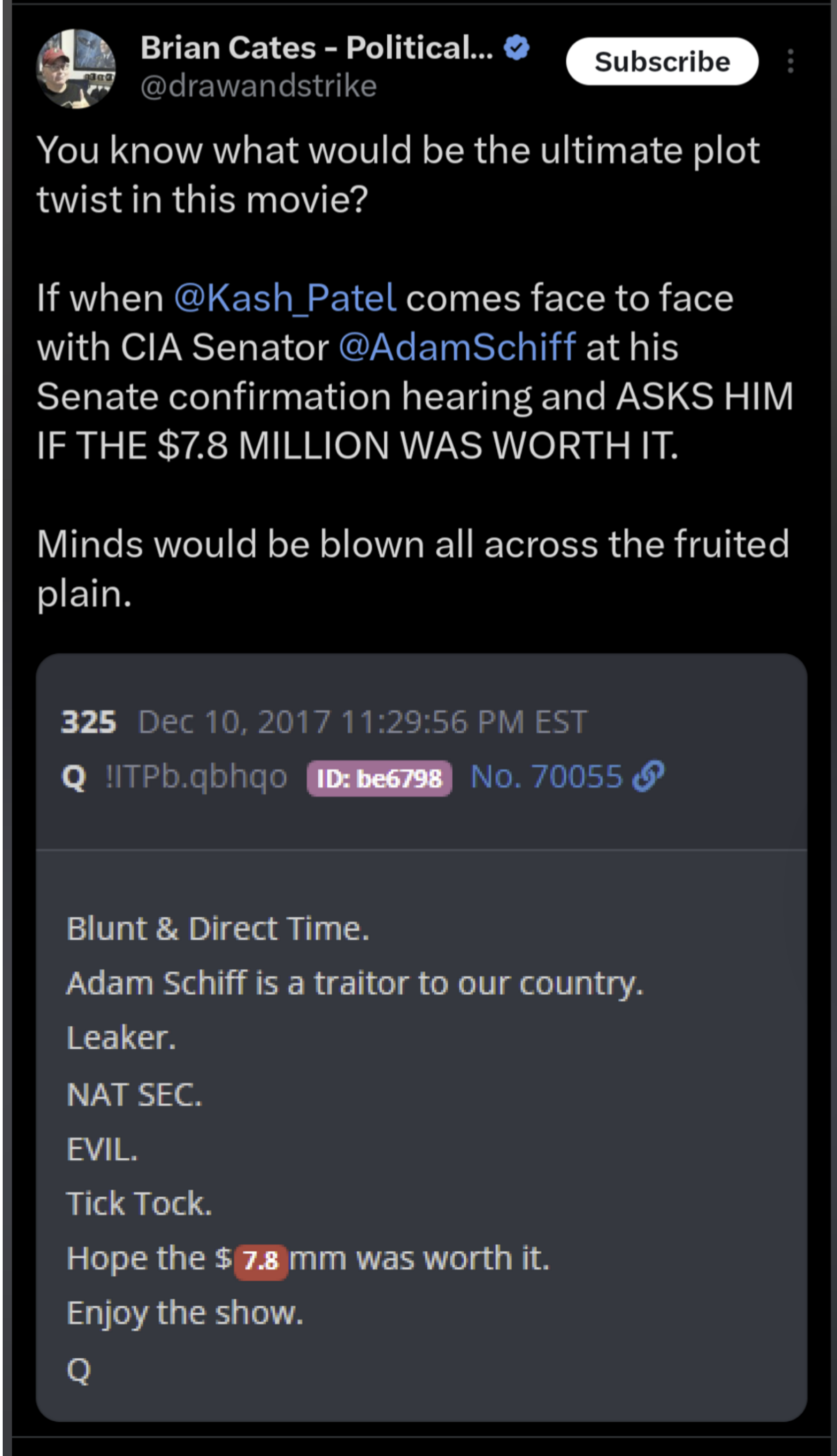Select the !ITPb.qbhqo tripcode text

click(196, 777)
